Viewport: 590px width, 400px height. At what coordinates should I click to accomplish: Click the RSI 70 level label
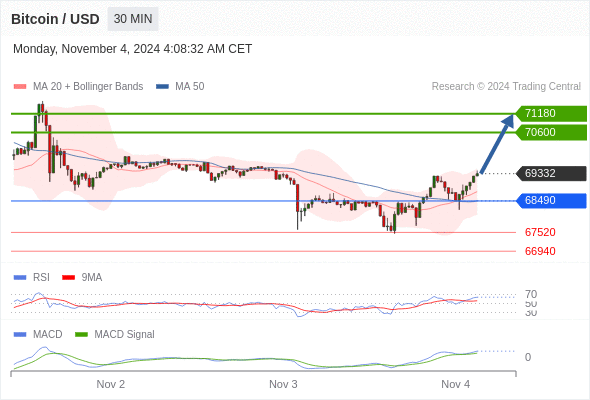(x=531, y=294)
